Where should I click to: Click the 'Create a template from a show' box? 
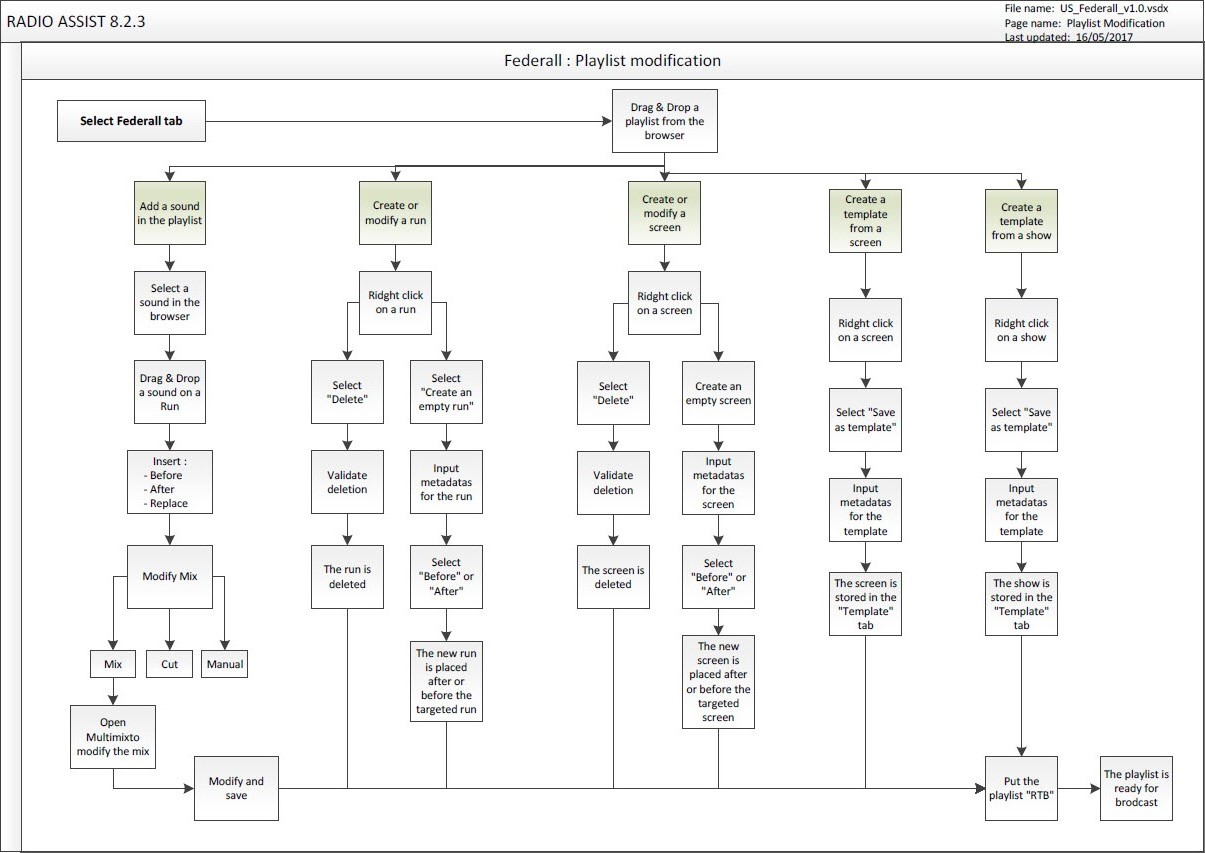[x=1021, y=220]
